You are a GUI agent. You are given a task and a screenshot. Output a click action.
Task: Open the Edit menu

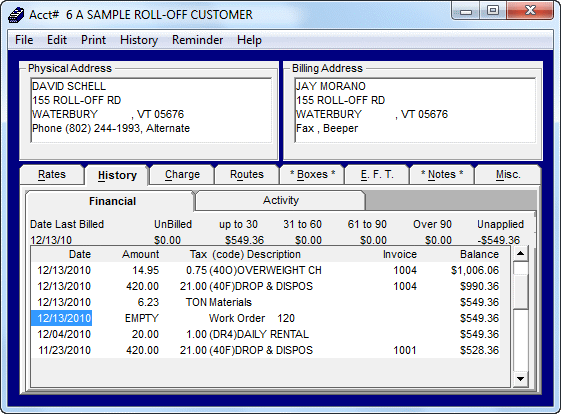coord(57,40)
